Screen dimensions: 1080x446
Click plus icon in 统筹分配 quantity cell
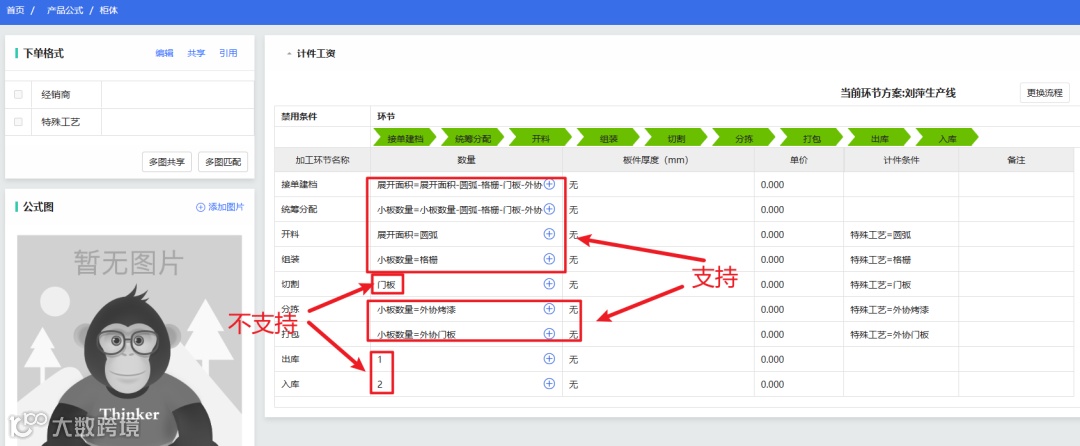[x=549, y=209]
